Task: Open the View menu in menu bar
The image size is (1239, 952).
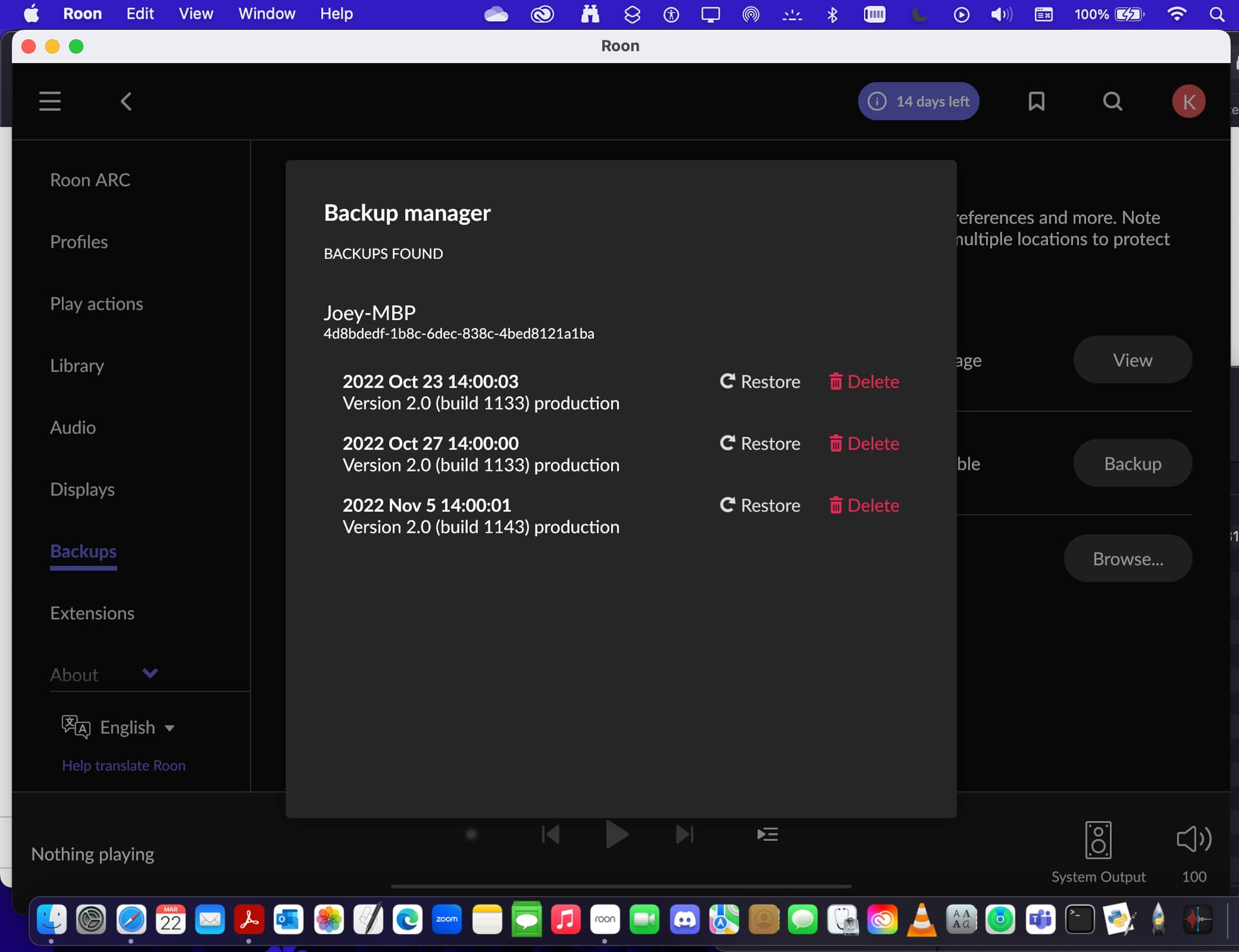Action: pyautogui.click(x=196, y=14)
